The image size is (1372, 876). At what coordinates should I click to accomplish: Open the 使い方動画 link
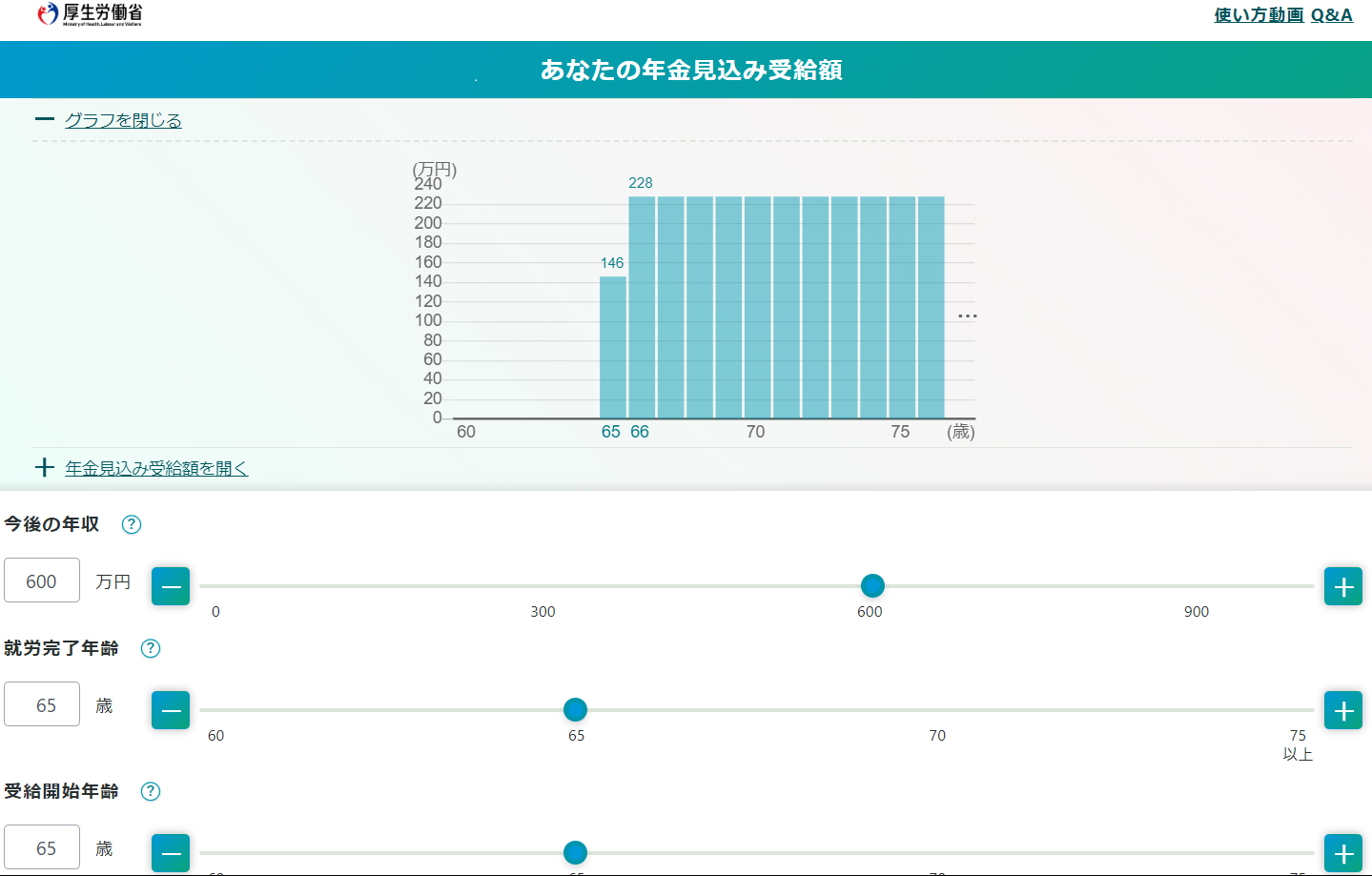pos(1258,15)
